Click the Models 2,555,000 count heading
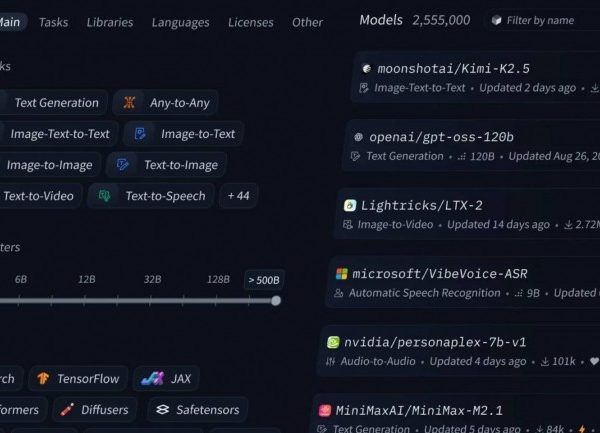600x433 pixels. [415, 20]
